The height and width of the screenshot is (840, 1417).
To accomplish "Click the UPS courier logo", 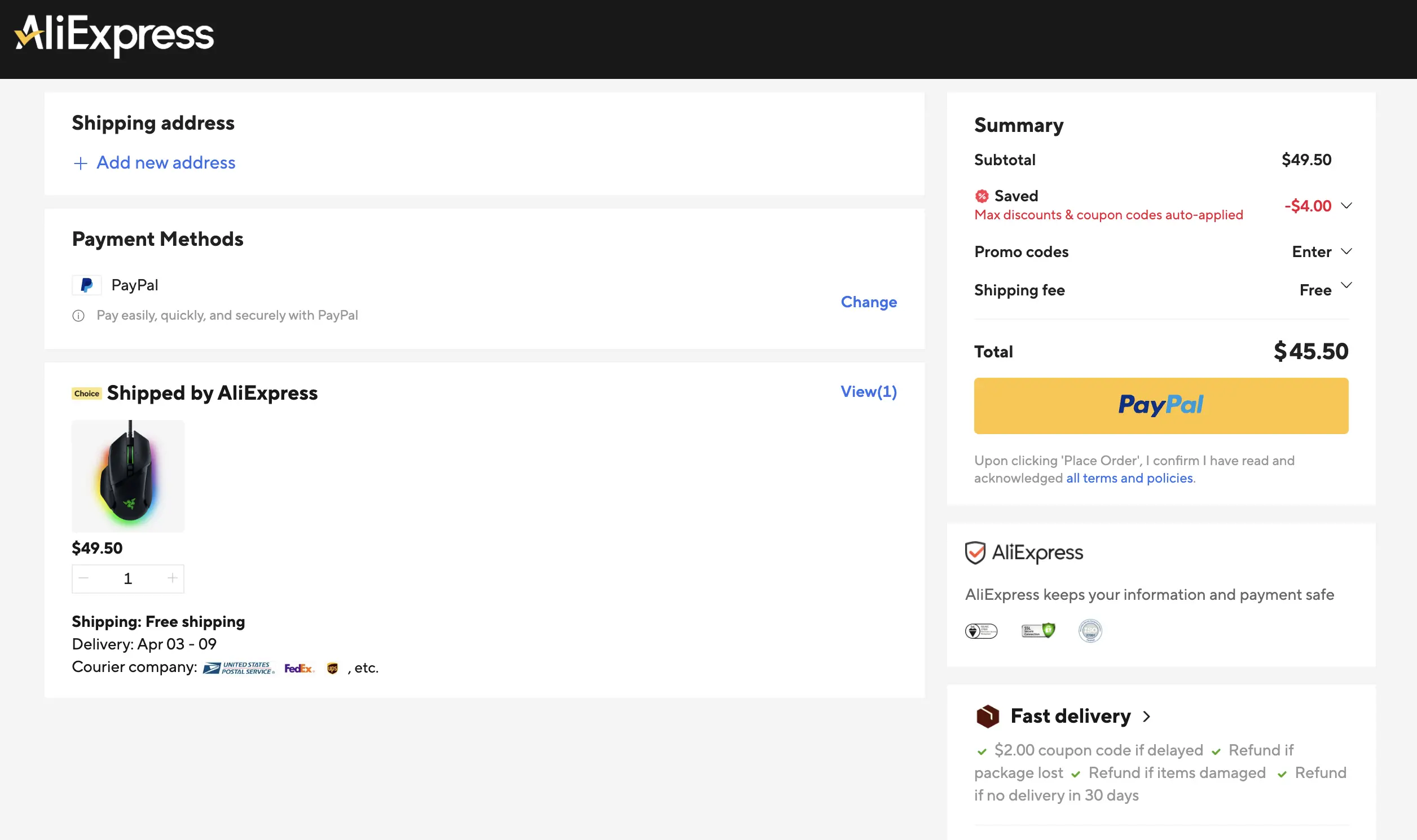I will click(x=332, y=669).
